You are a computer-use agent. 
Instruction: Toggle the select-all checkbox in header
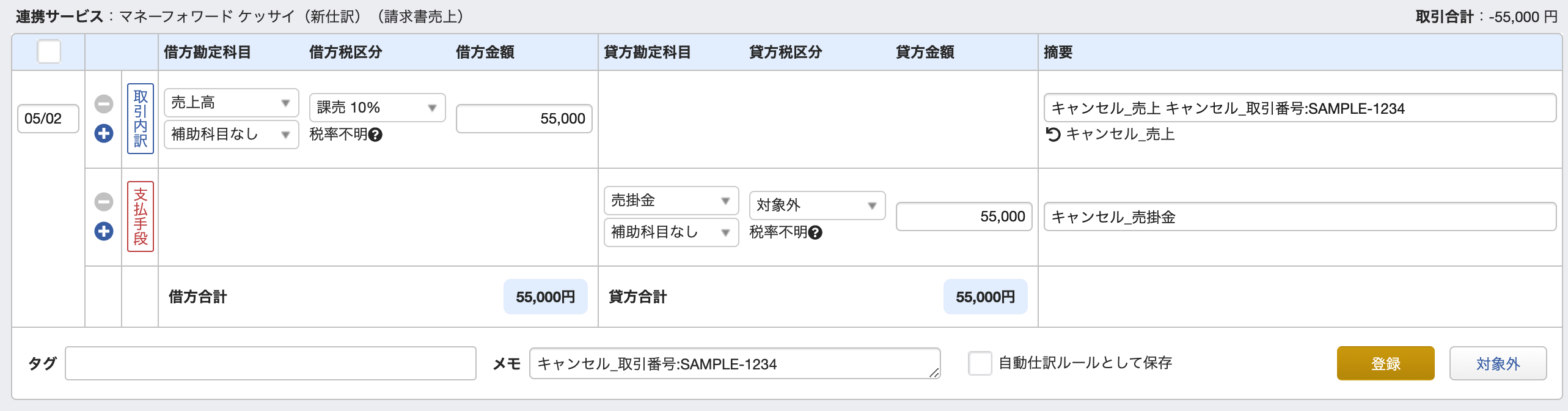49,51
